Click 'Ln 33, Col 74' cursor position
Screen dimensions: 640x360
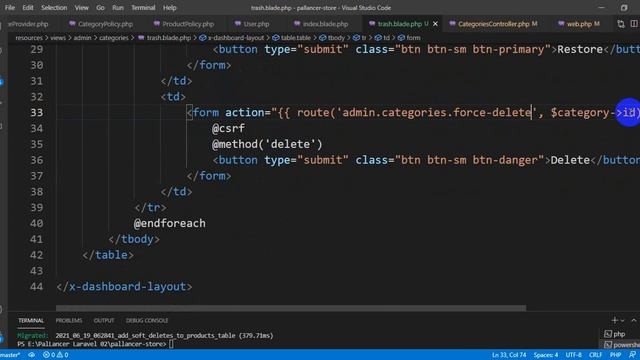(x=509, y=355)
